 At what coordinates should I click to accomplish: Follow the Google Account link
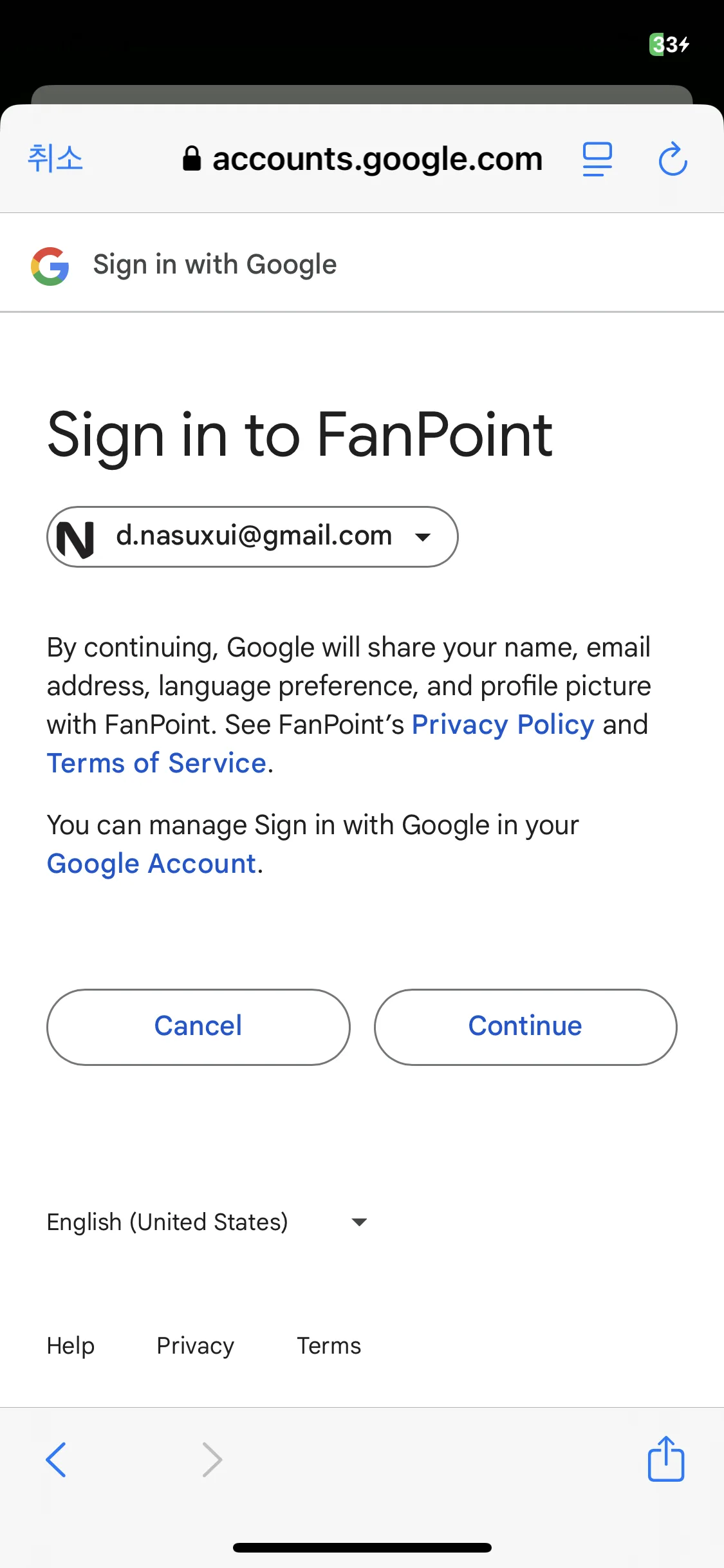click(x=152, y=864)
